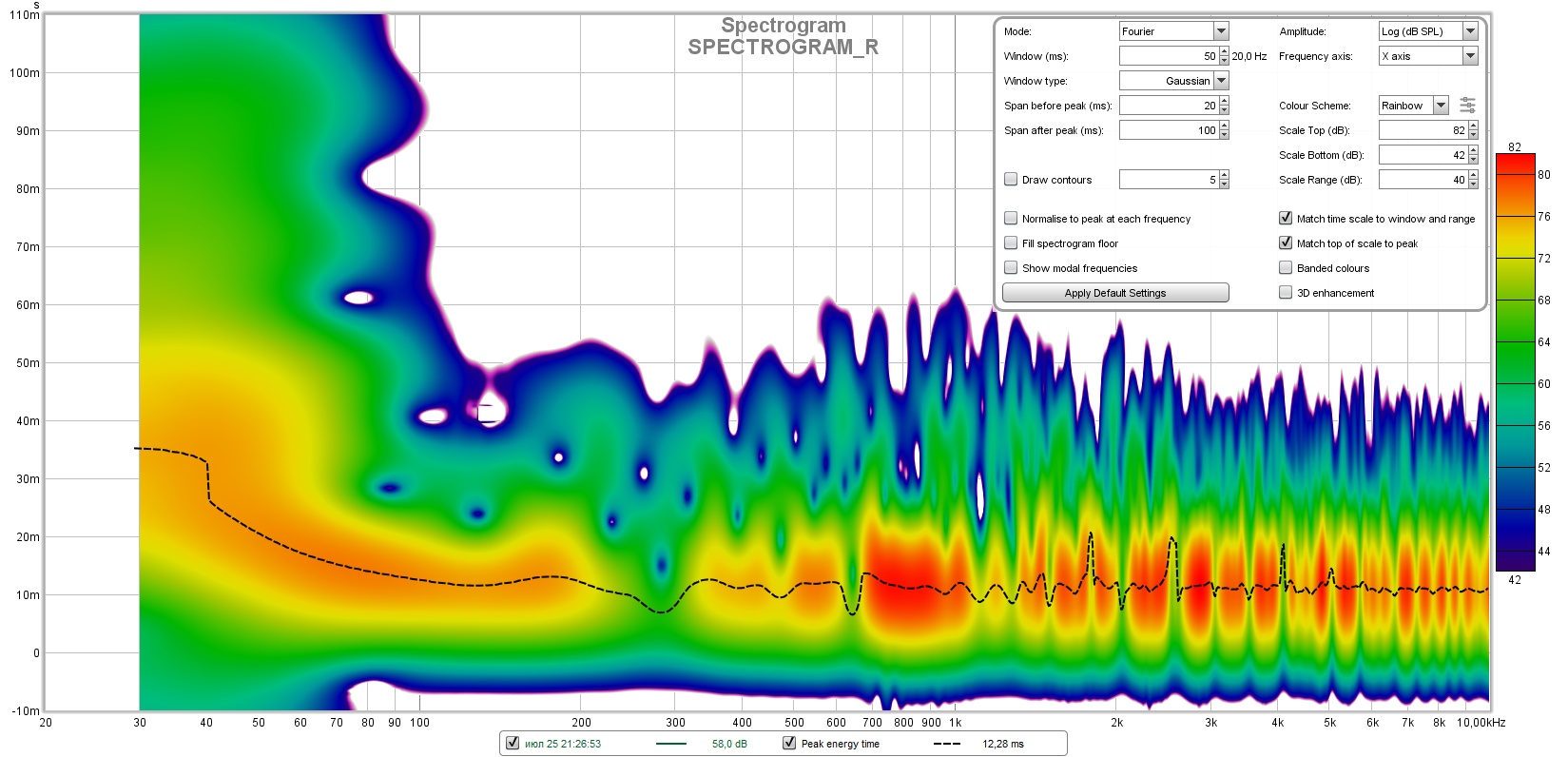Click the Scale Range (dB) field showing 40
Viewport: 1568px width, 757px height.
tap(1423, 180)
